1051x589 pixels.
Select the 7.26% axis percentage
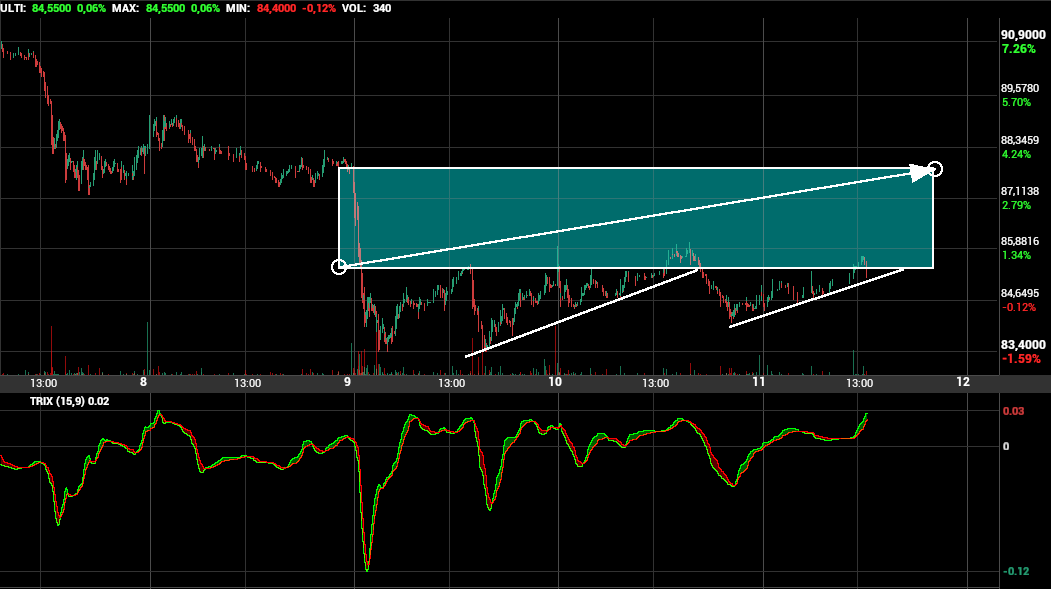(x=1019, y=49)
